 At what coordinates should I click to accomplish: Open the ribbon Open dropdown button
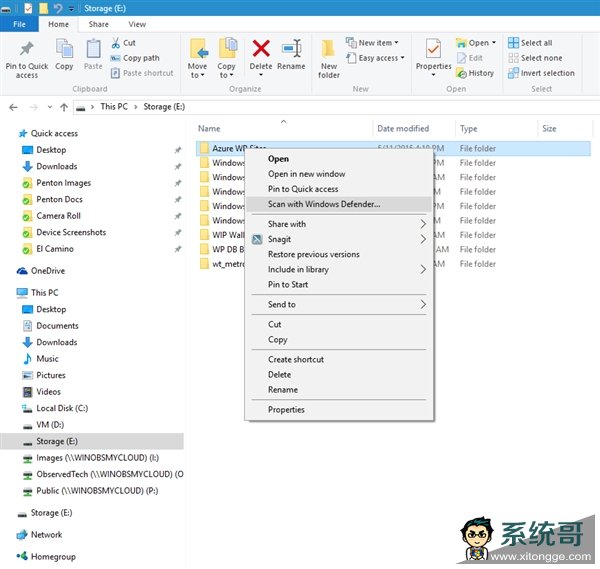coord(476,43)
